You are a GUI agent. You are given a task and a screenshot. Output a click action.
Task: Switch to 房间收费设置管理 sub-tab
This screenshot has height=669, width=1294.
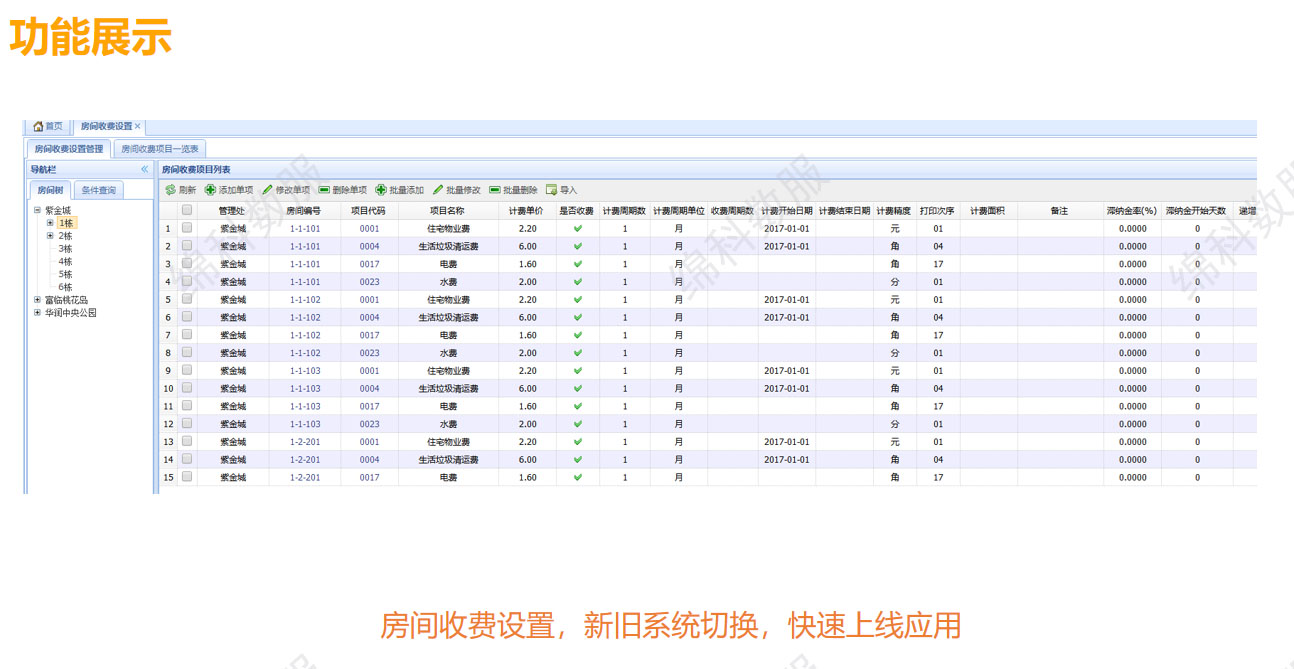point(69,149)
